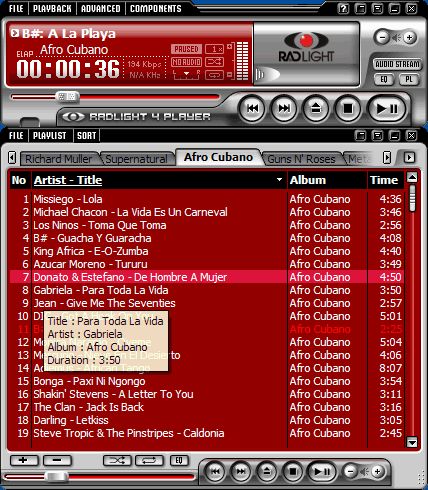The image size is (428, 490).
Task: Toggle repeat in playlist bottom toolbar
Action: (x=149, y=461)
